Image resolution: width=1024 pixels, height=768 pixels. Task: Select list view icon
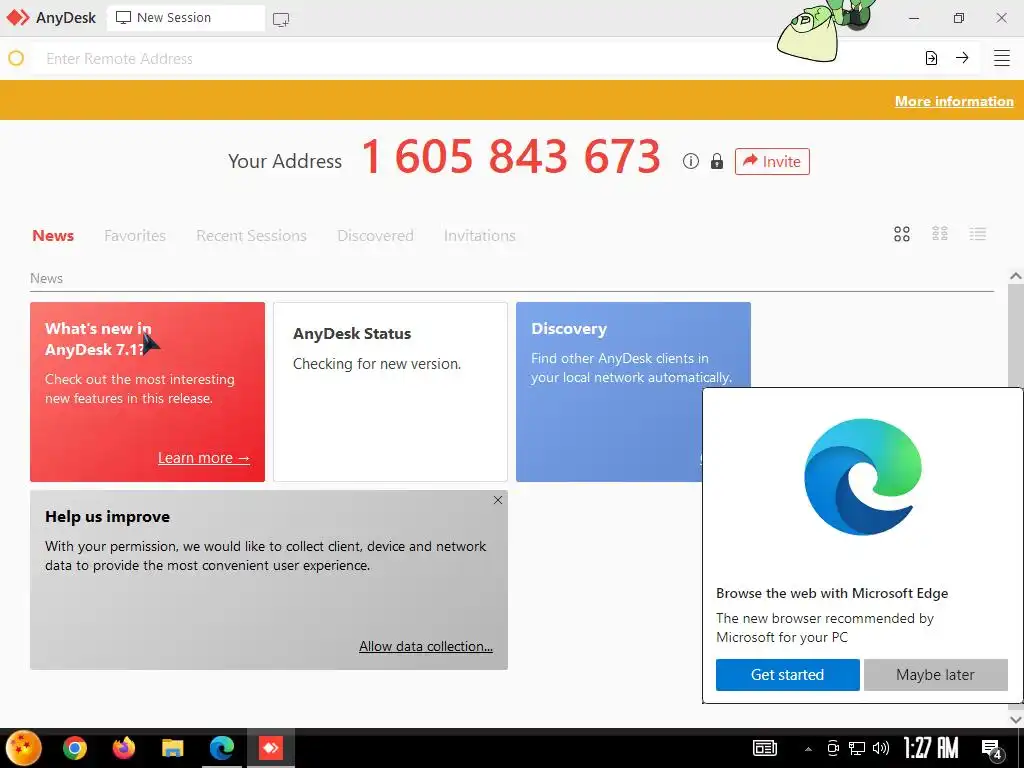click(978, 234)
